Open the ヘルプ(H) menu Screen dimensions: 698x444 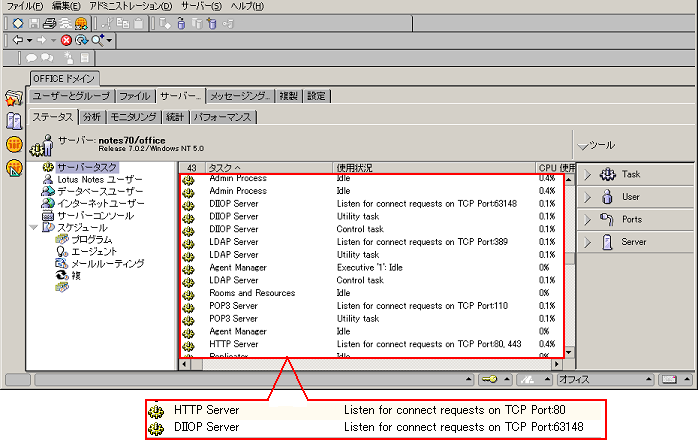pyautogui.click(x=248, y=6)
